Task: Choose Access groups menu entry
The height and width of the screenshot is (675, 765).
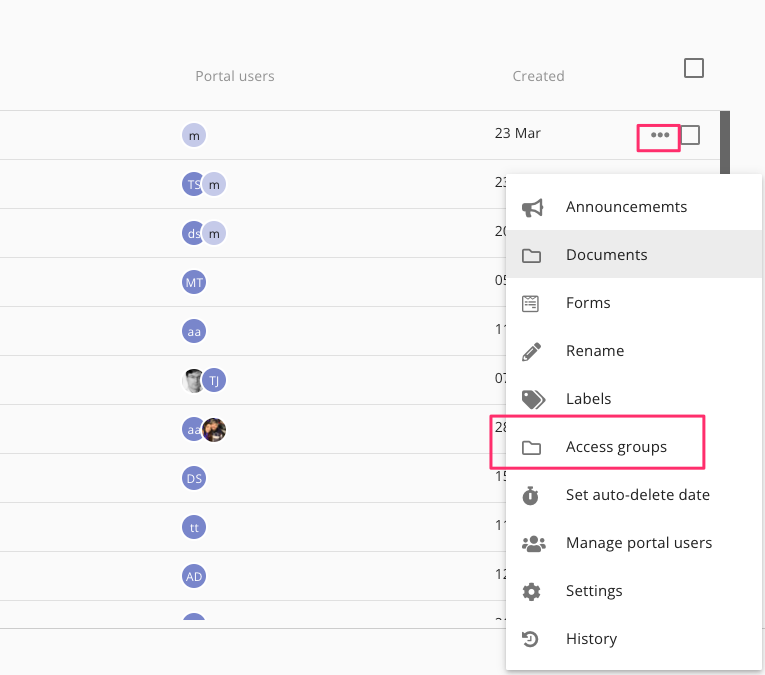Action: tap(616, 447)
